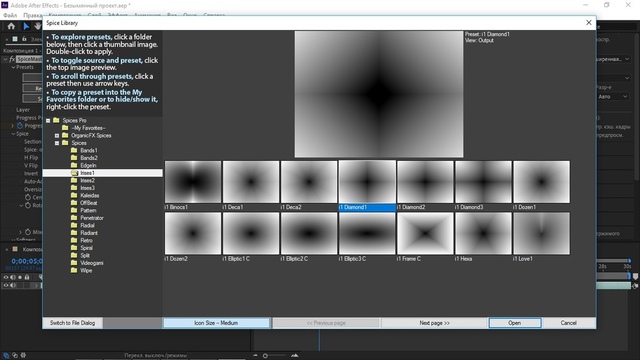Select the Irises1 folder icon
Screen dimensions: 640x360
(x=74, y=173)
